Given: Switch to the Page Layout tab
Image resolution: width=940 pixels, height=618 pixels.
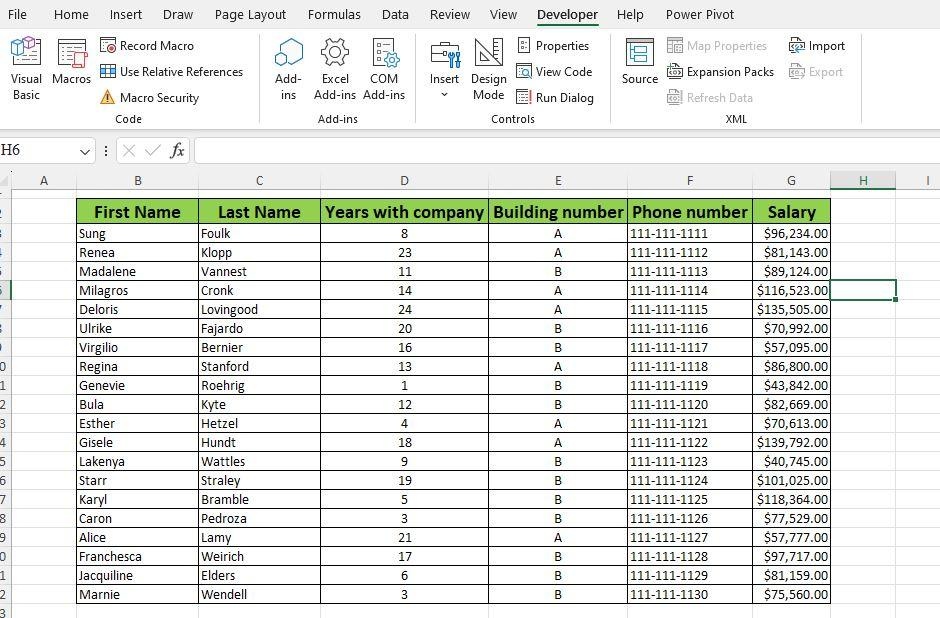Looking at the screenshot, I should pos(250,14).
